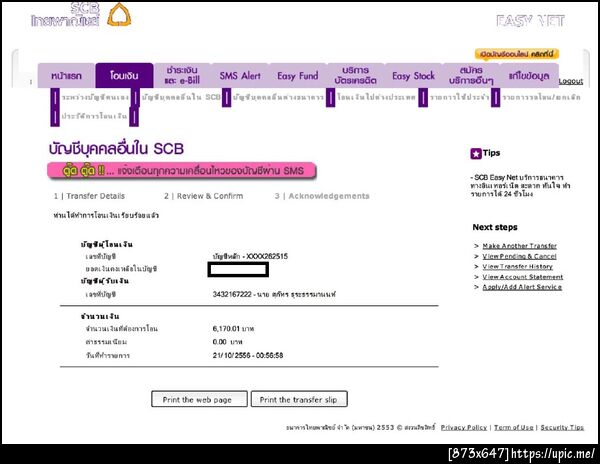This screenshot has height=464, width=600.
Task: Open the Security Tips link
Action: 562,427
